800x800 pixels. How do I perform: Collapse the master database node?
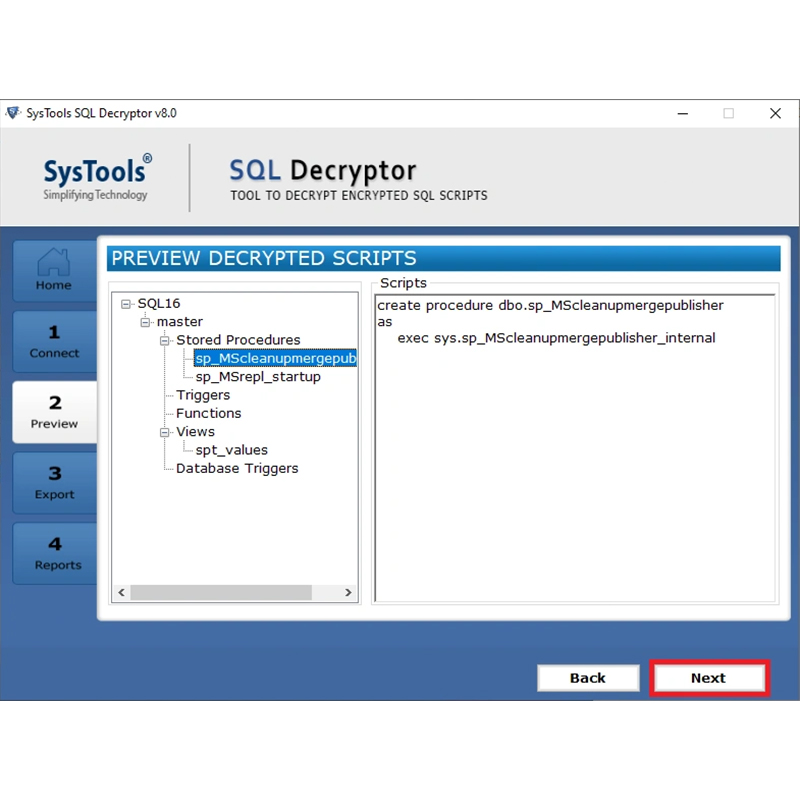click(145, 322)
